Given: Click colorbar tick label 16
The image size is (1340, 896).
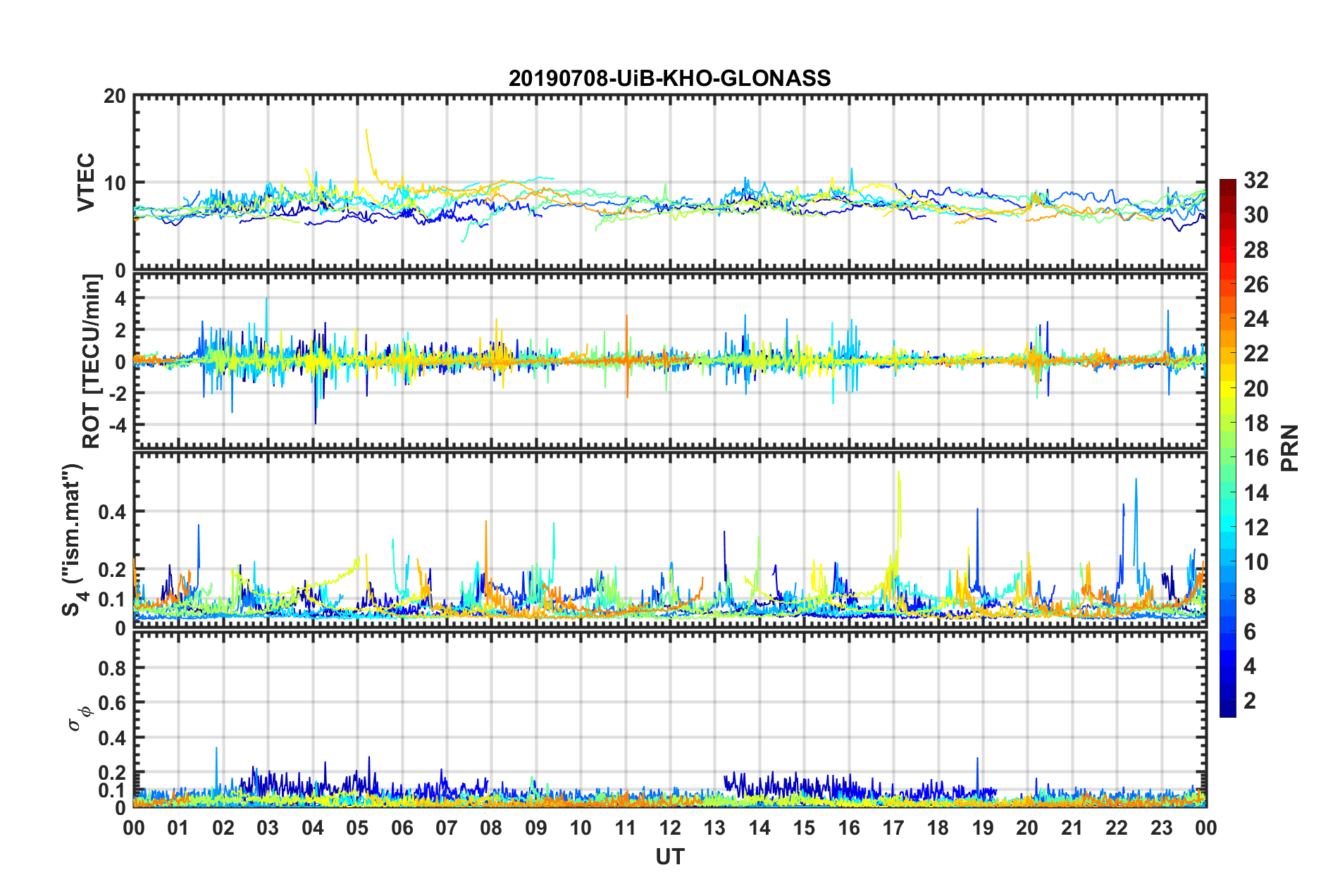Looking at the screenshot, I should pyautogui.click(x=1255, y=458).
